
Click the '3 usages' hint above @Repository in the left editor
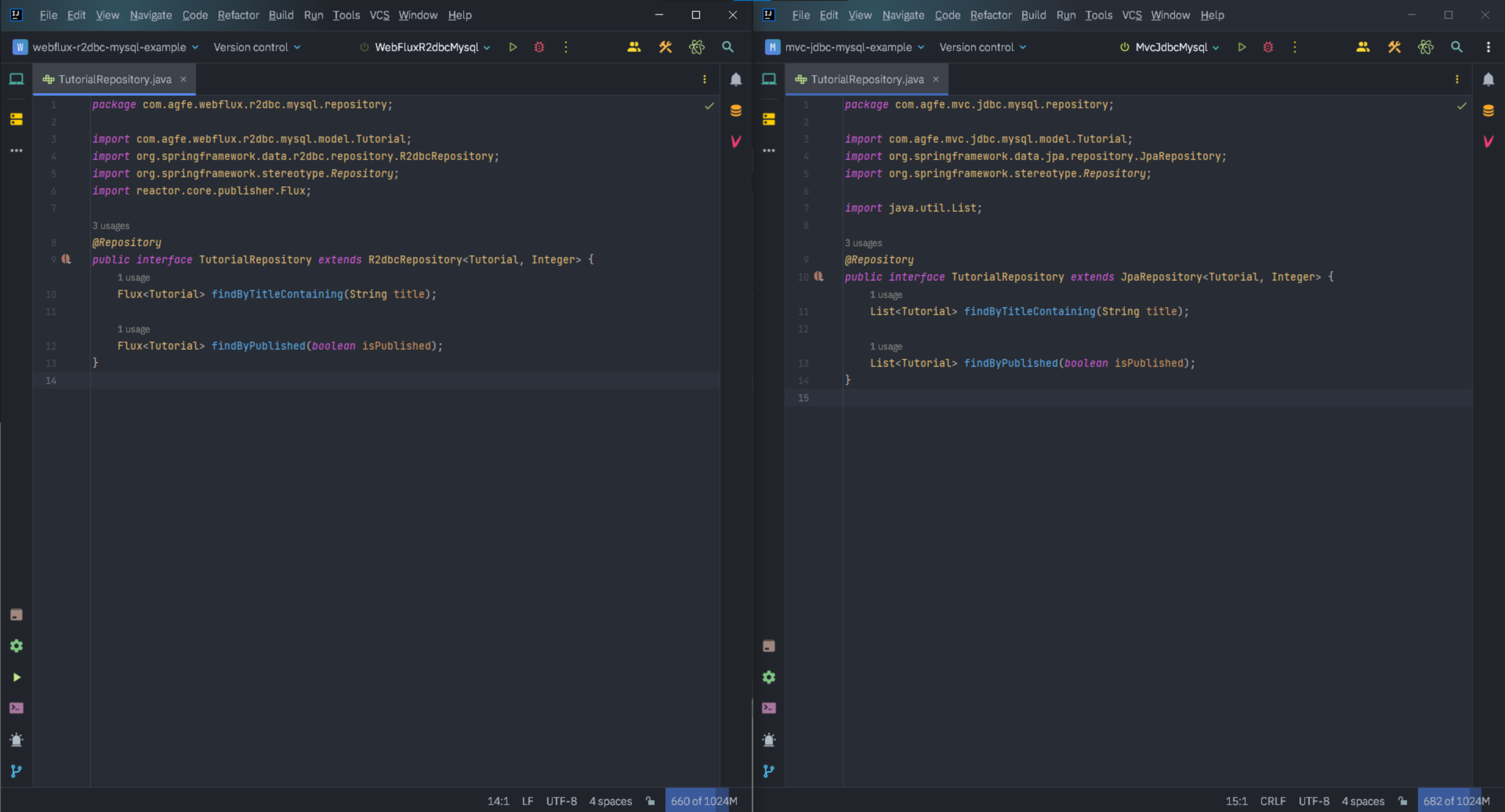point(111,225)
